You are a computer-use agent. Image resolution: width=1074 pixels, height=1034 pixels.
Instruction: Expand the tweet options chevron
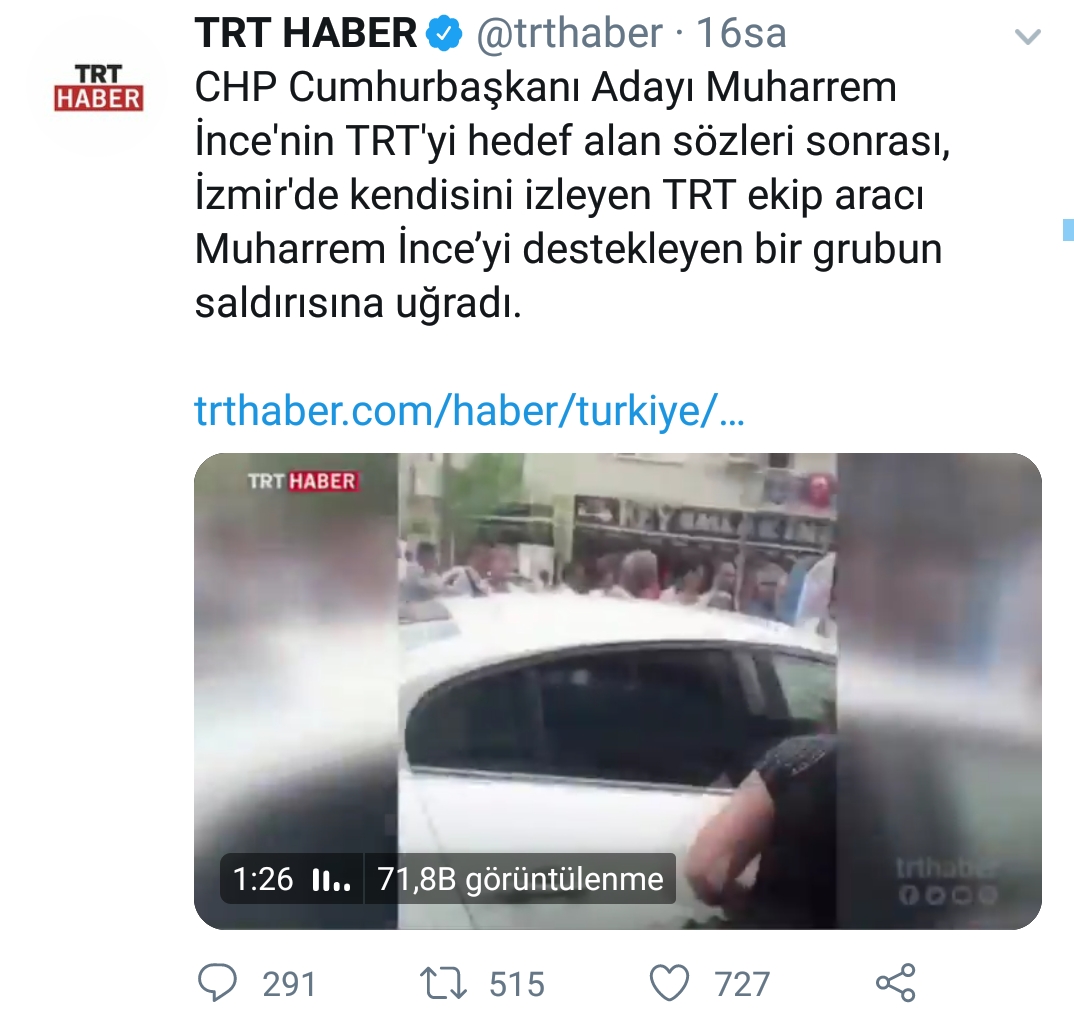pyautogui.click(x=1027, y=36)
